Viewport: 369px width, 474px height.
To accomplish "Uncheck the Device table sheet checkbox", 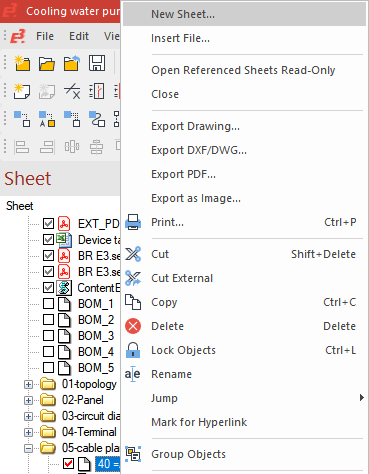I will (48, 239).
